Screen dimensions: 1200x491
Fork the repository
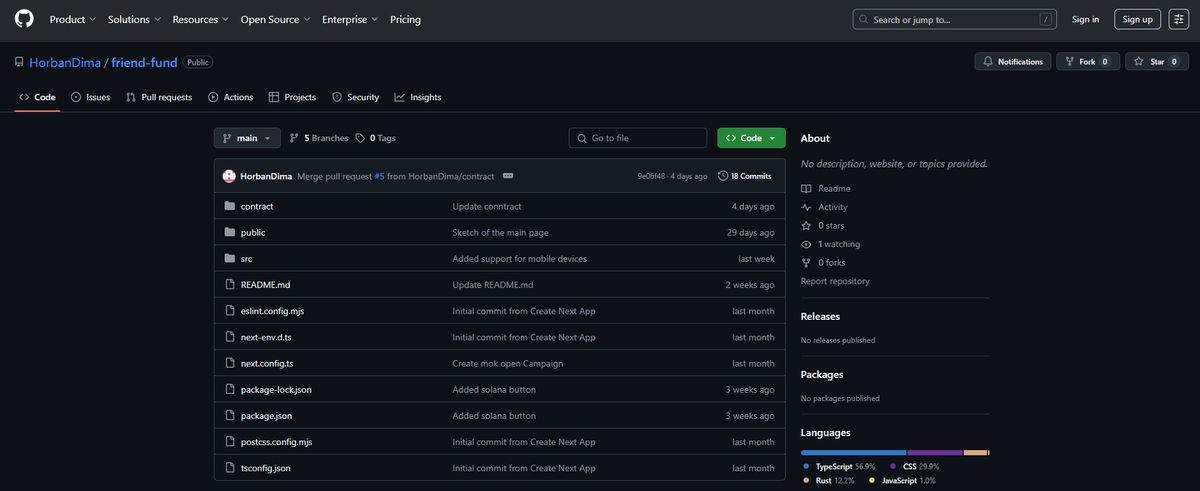[1087, 62]
